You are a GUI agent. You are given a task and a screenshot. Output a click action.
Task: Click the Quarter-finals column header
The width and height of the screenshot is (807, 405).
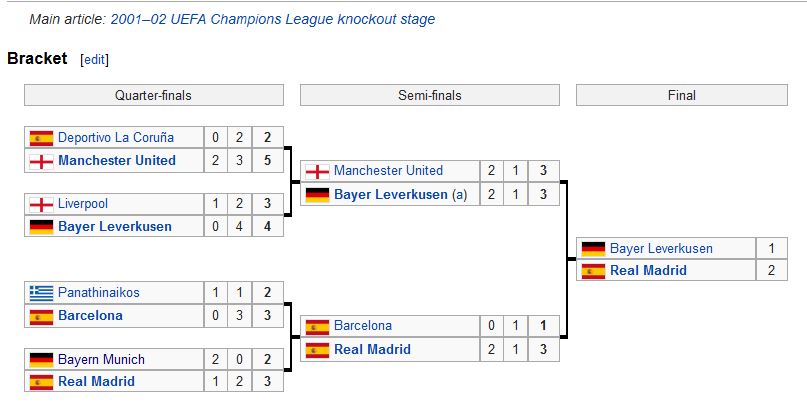click(153, 96)
